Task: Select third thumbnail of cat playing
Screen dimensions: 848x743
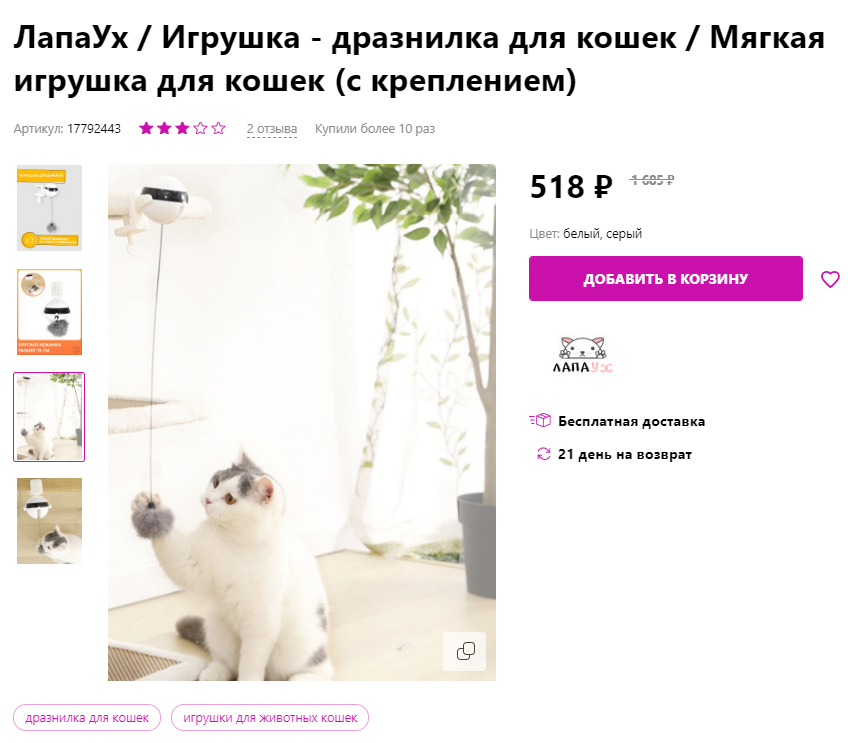Action: pyautogui.click(x=49, y=417)
